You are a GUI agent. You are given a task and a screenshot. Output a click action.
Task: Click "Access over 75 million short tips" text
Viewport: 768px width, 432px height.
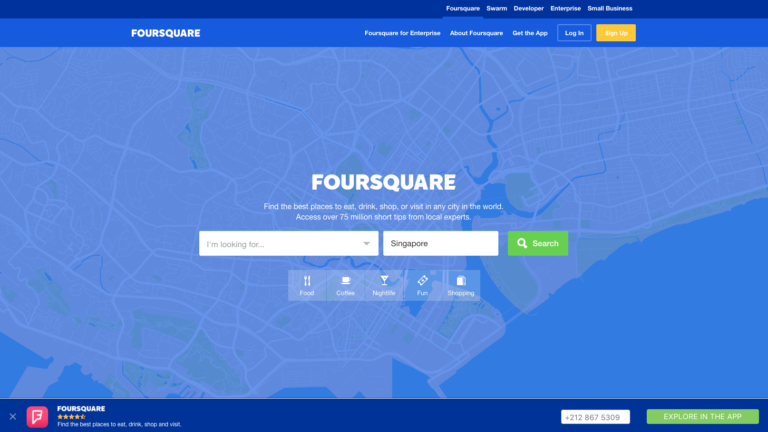[x=384, y=217]
